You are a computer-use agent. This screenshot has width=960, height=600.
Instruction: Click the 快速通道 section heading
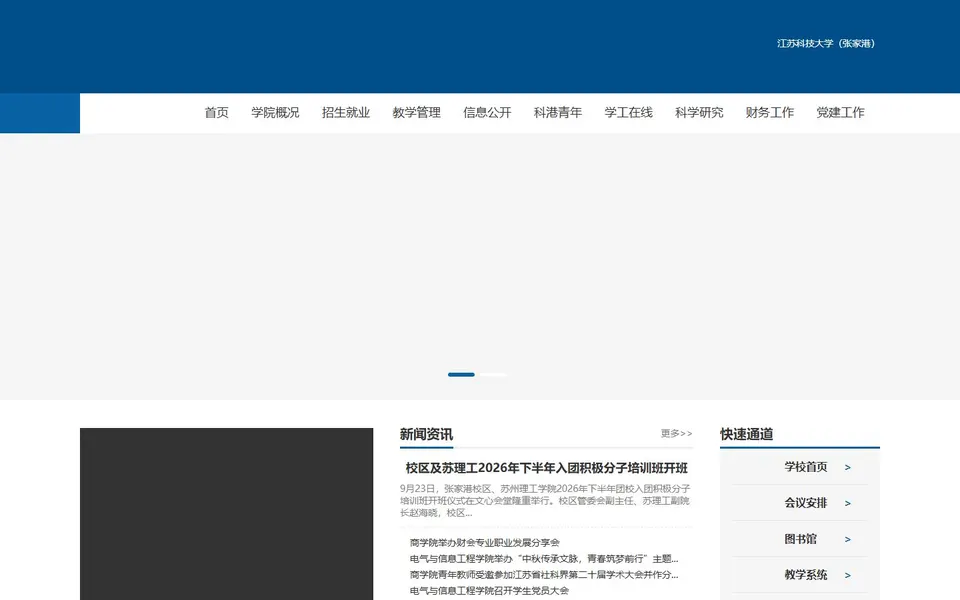coord(746,435)
